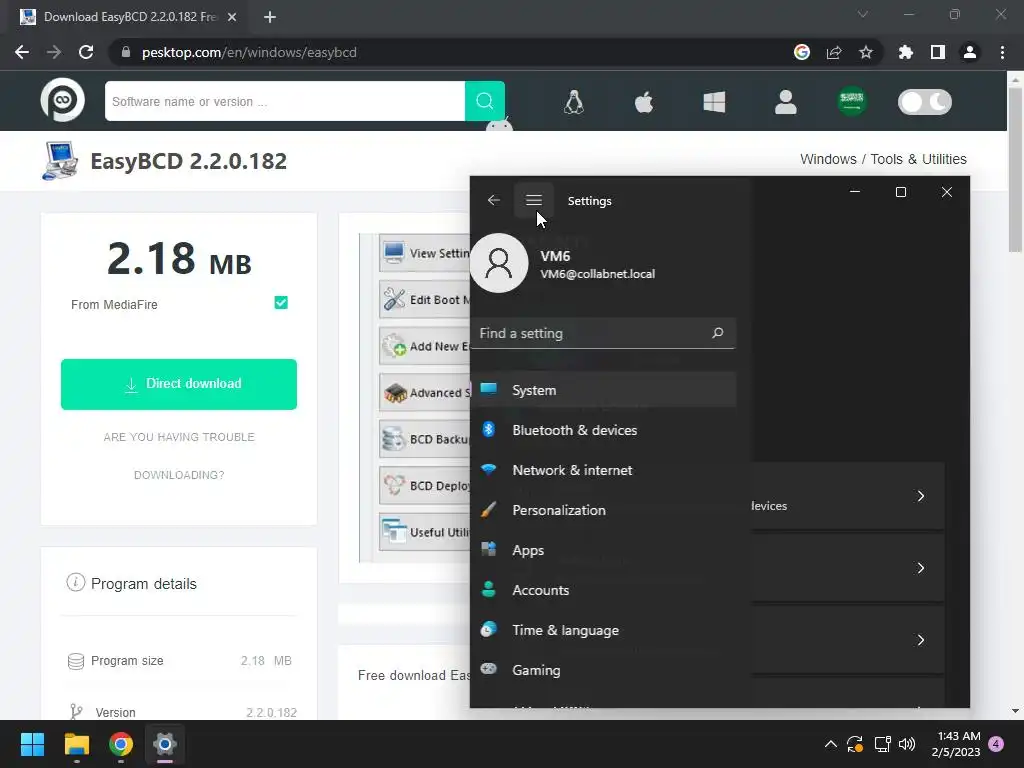Open File Explorer from taskbar
This screenshot has width=1024, height=768.
(77, 744)
